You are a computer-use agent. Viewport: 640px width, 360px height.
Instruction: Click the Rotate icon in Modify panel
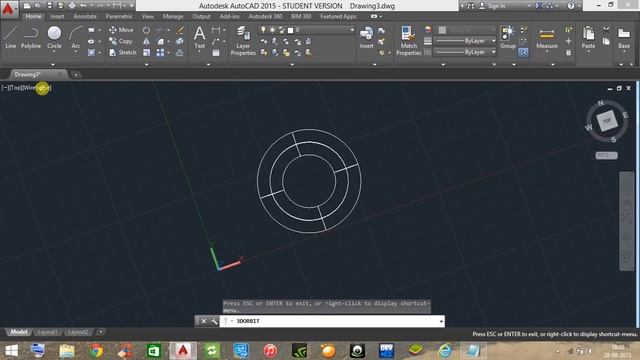[146, 30]
